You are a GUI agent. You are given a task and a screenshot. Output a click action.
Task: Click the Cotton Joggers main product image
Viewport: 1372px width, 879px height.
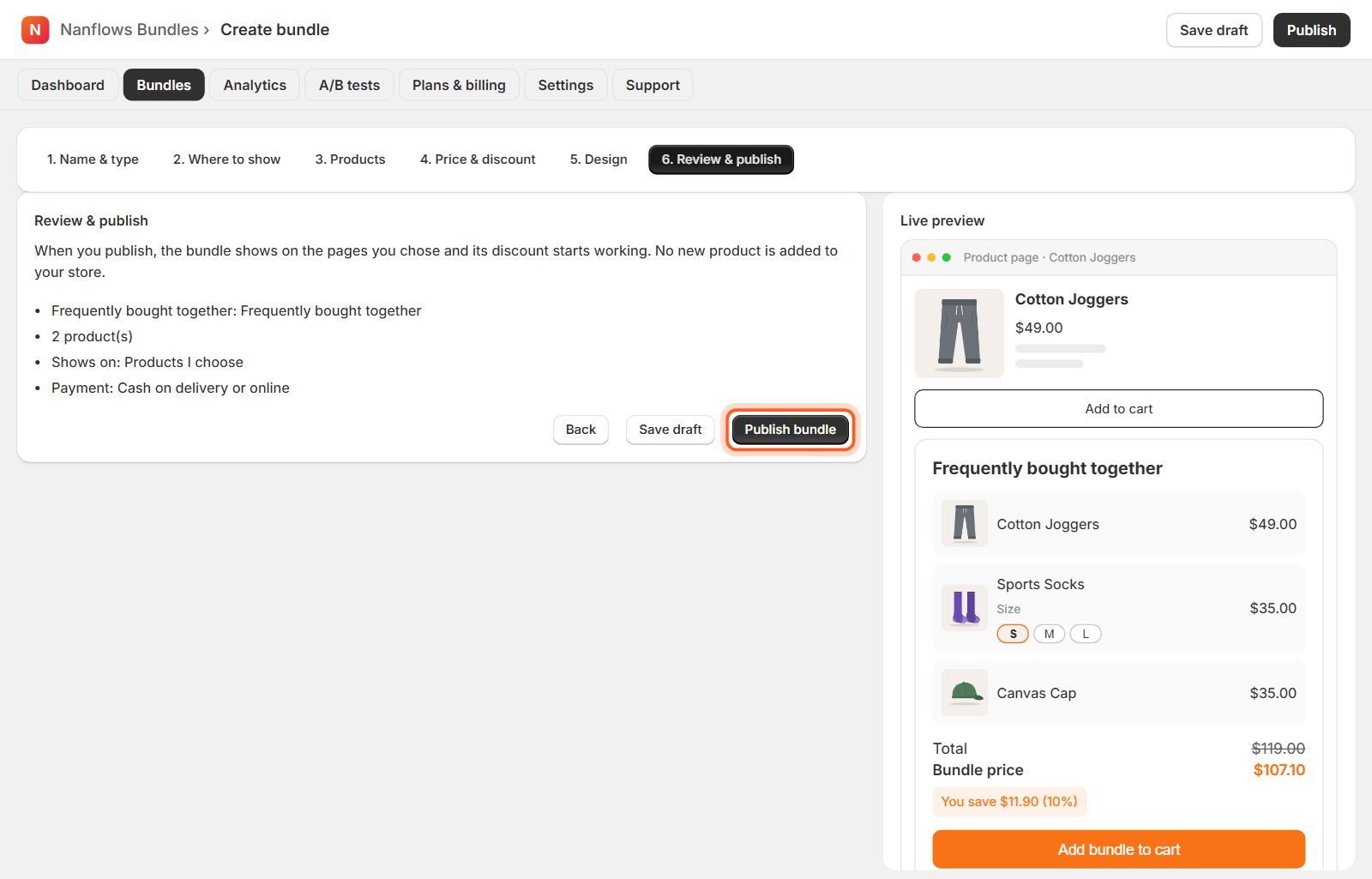pos(959,334)
